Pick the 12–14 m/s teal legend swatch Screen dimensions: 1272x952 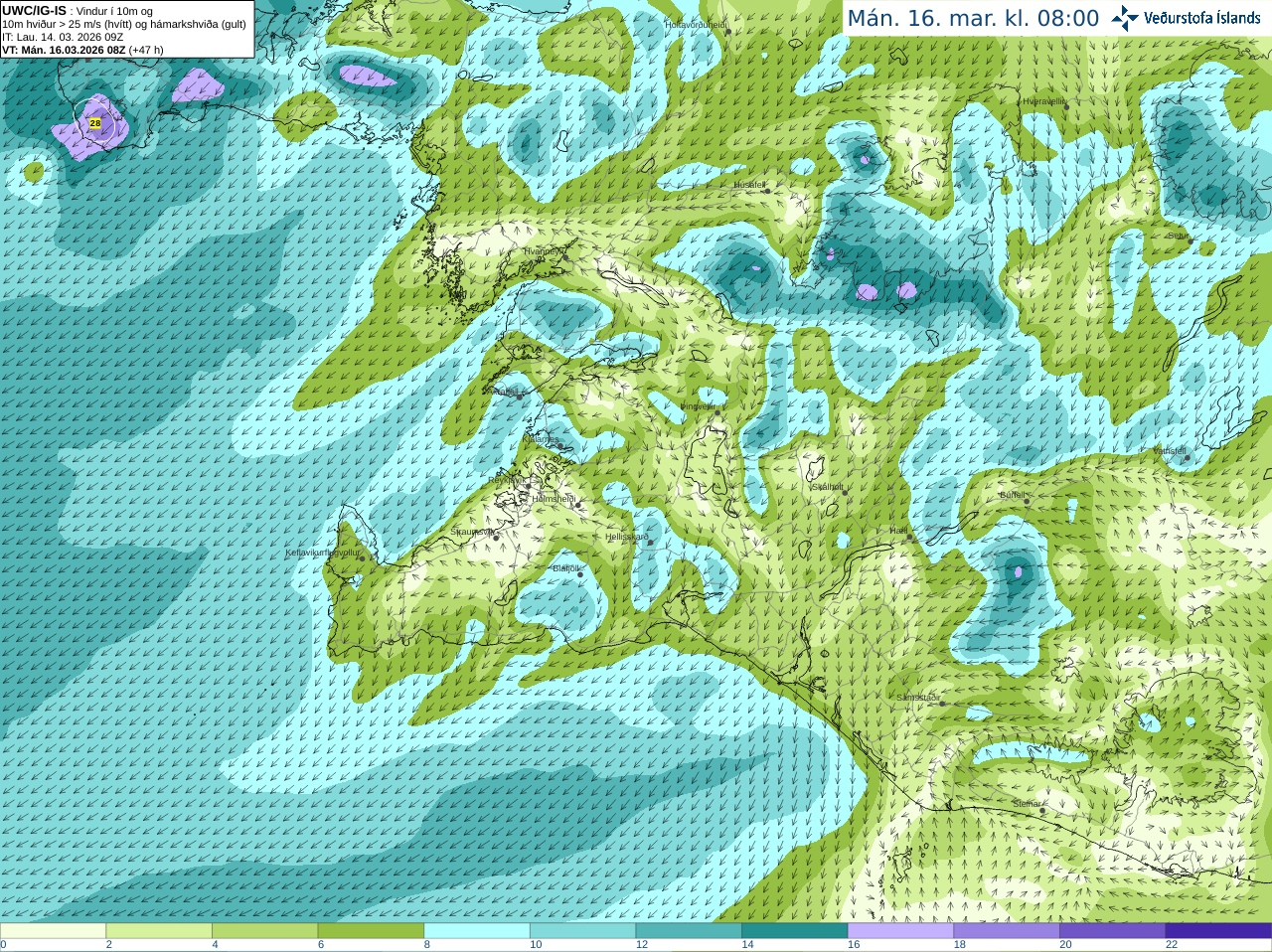689,931
